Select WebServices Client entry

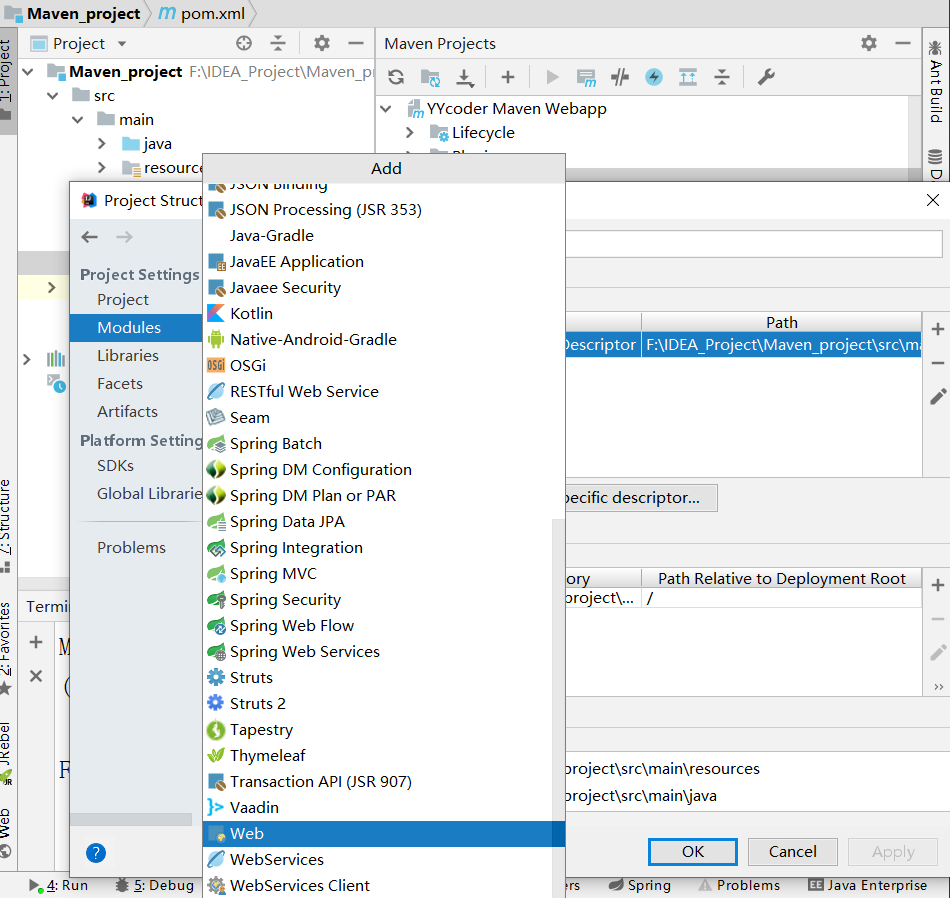pyautogui.click(x=377, y=886)
